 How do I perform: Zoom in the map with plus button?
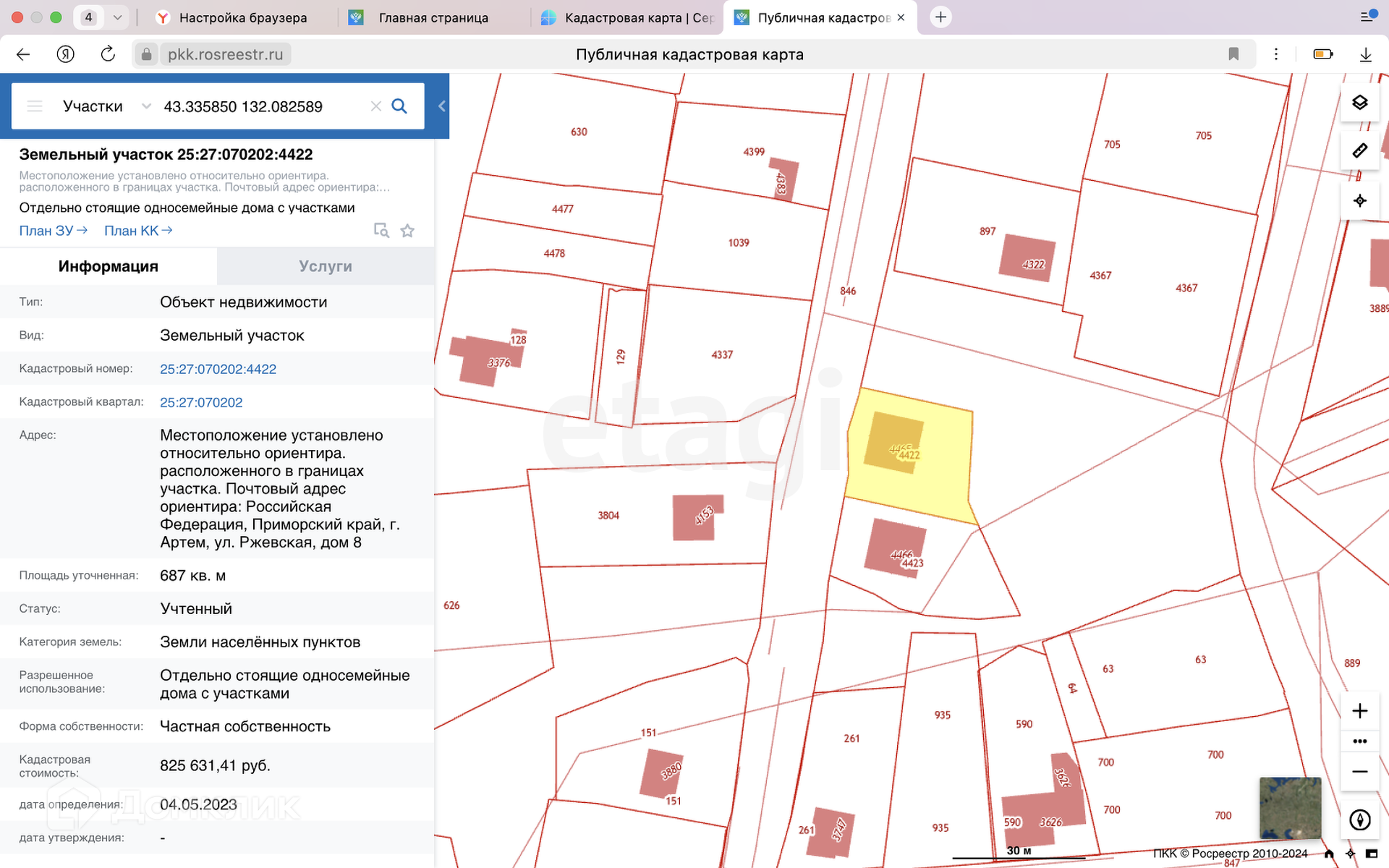click(1359, 711)
